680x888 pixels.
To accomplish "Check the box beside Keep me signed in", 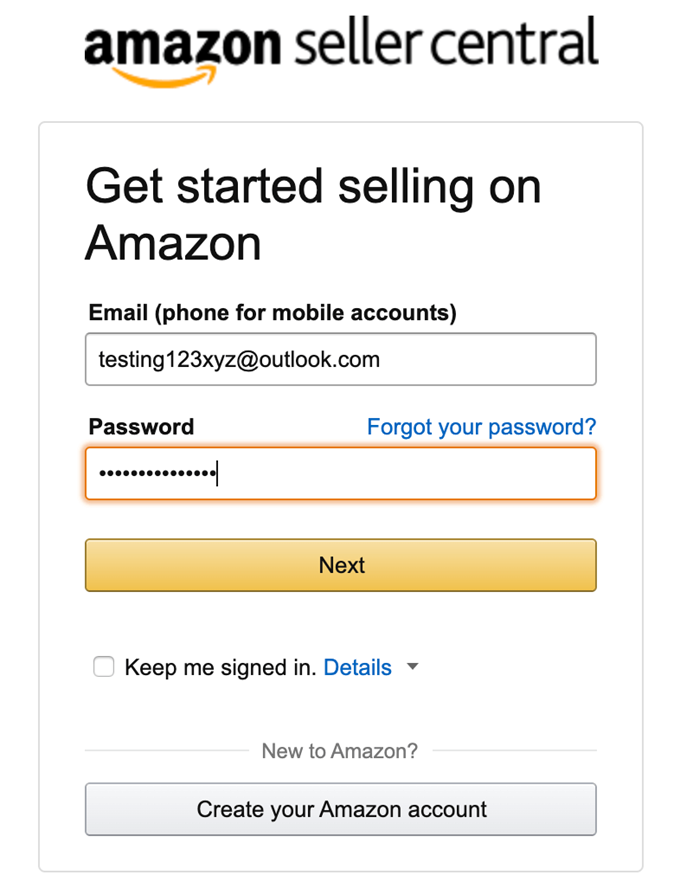I will point(104,666).
